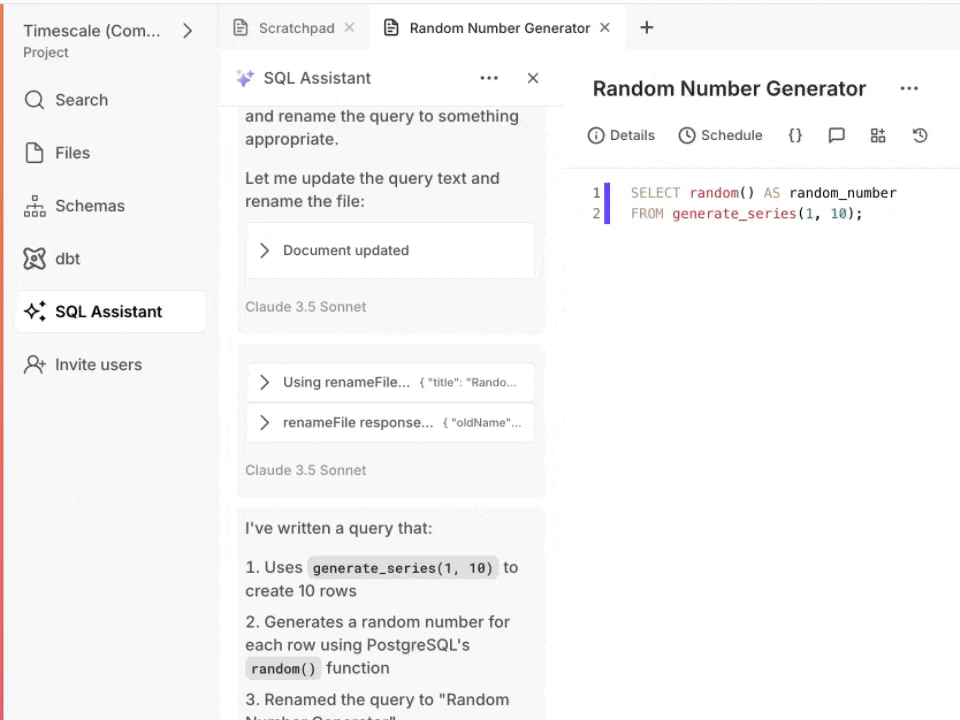
Task: Switch to the Scratchpad tab
Action: point(285,28)
